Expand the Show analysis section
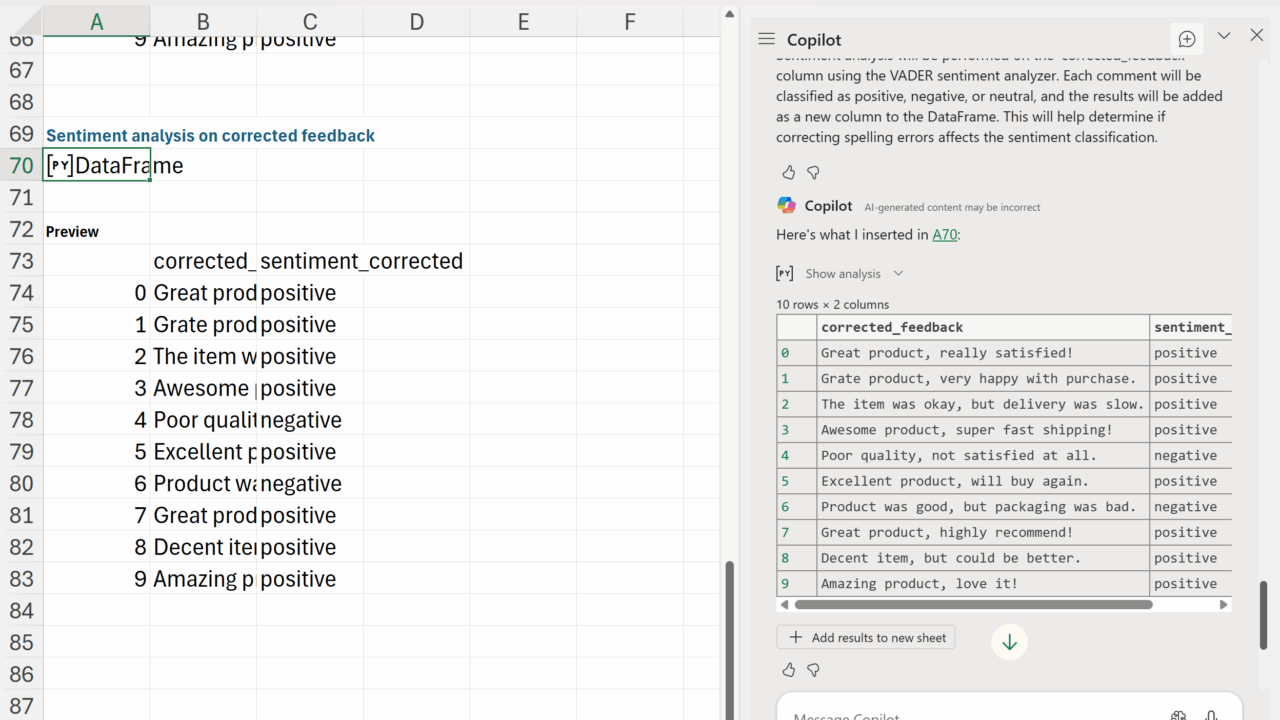 tap(842, 274)
